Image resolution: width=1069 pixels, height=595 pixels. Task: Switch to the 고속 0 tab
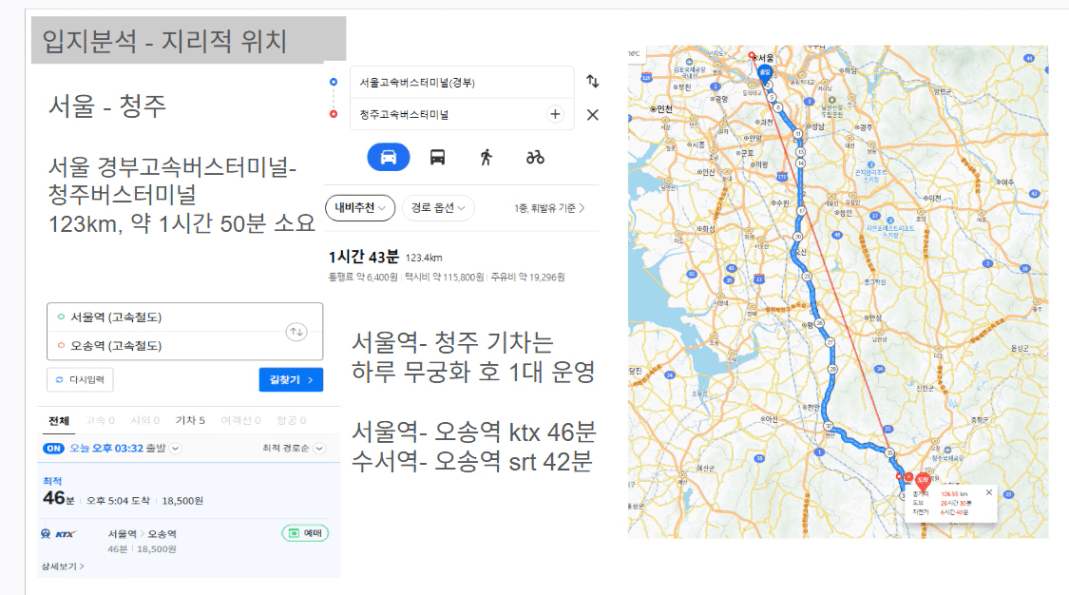click(100, 421)
